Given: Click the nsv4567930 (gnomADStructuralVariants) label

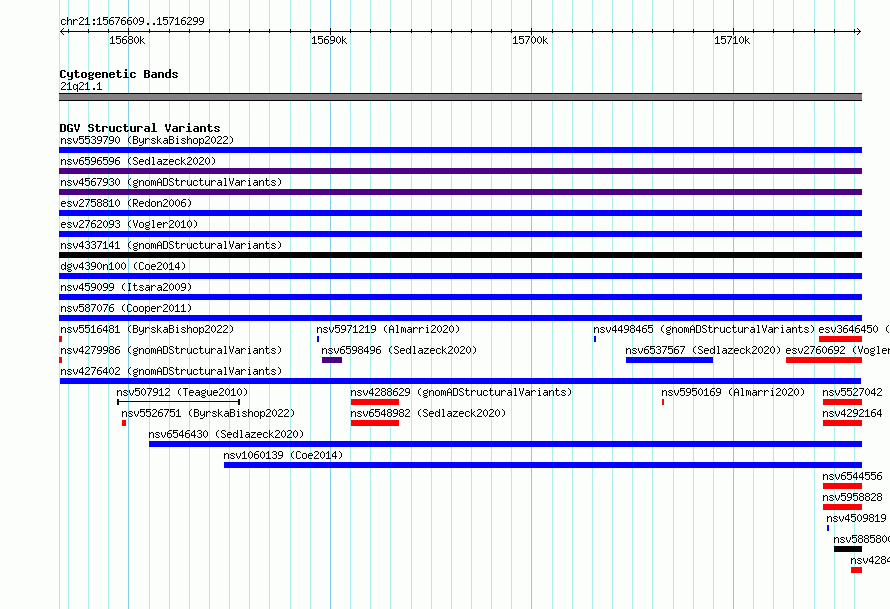Looking at the screenshot, I should [171, 182].
